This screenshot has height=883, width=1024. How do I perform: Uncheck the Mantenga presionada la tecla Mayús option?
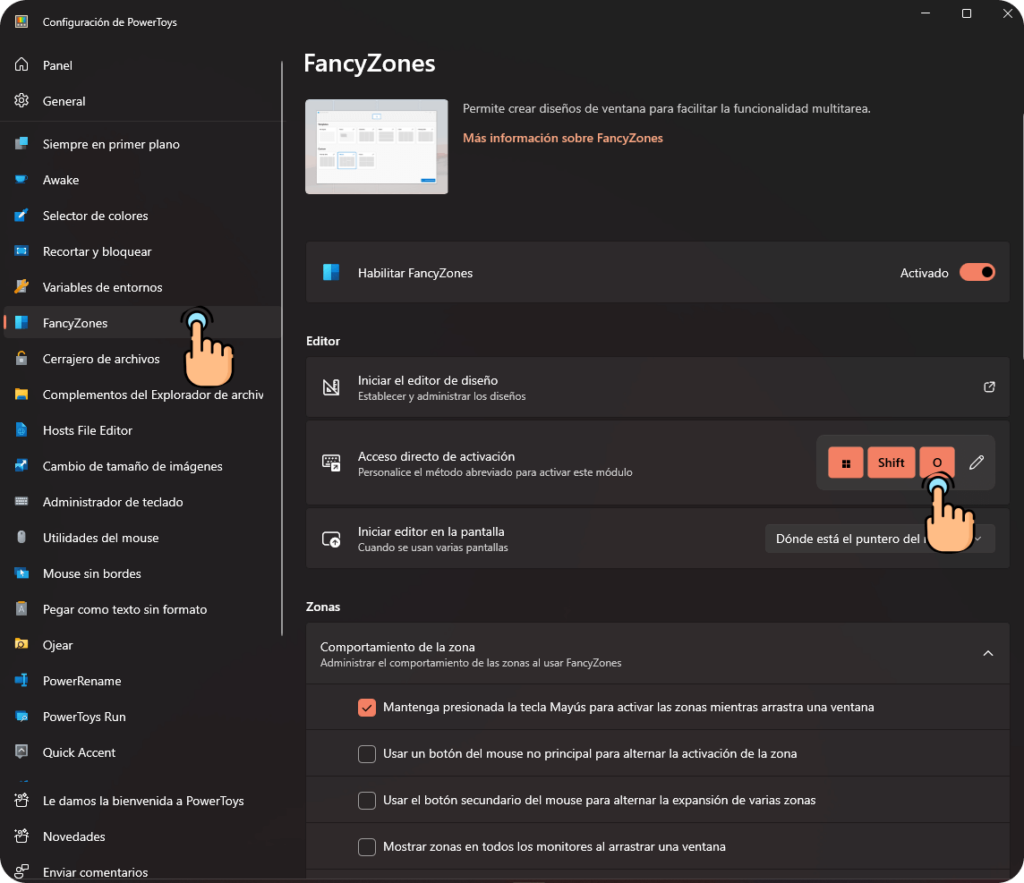(x=367, y=707)
